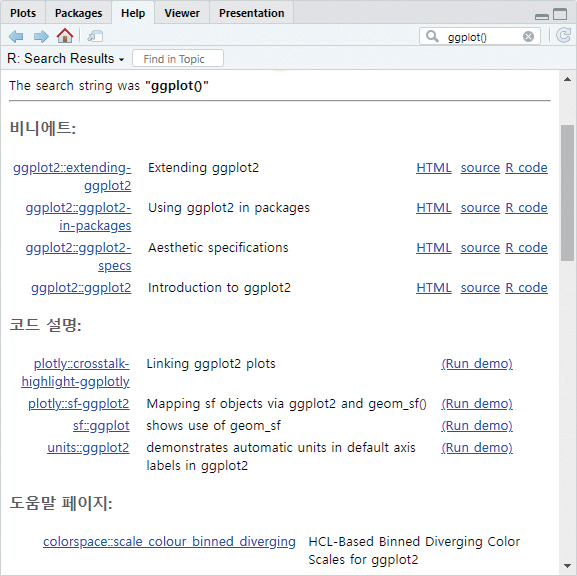This screenshot has width=577, height=576.
Task: Open source for Introduction to ggplot2
Action: coord(480,288)
